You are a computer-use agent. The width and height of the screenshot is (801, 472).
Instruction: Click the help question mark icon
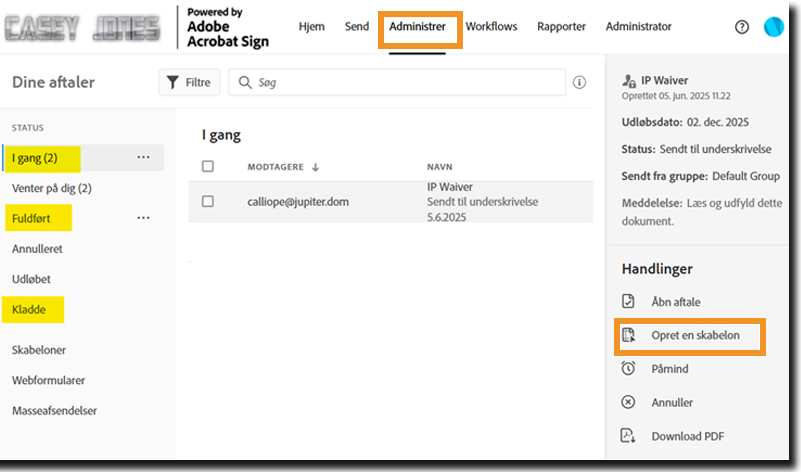(742, 27)
